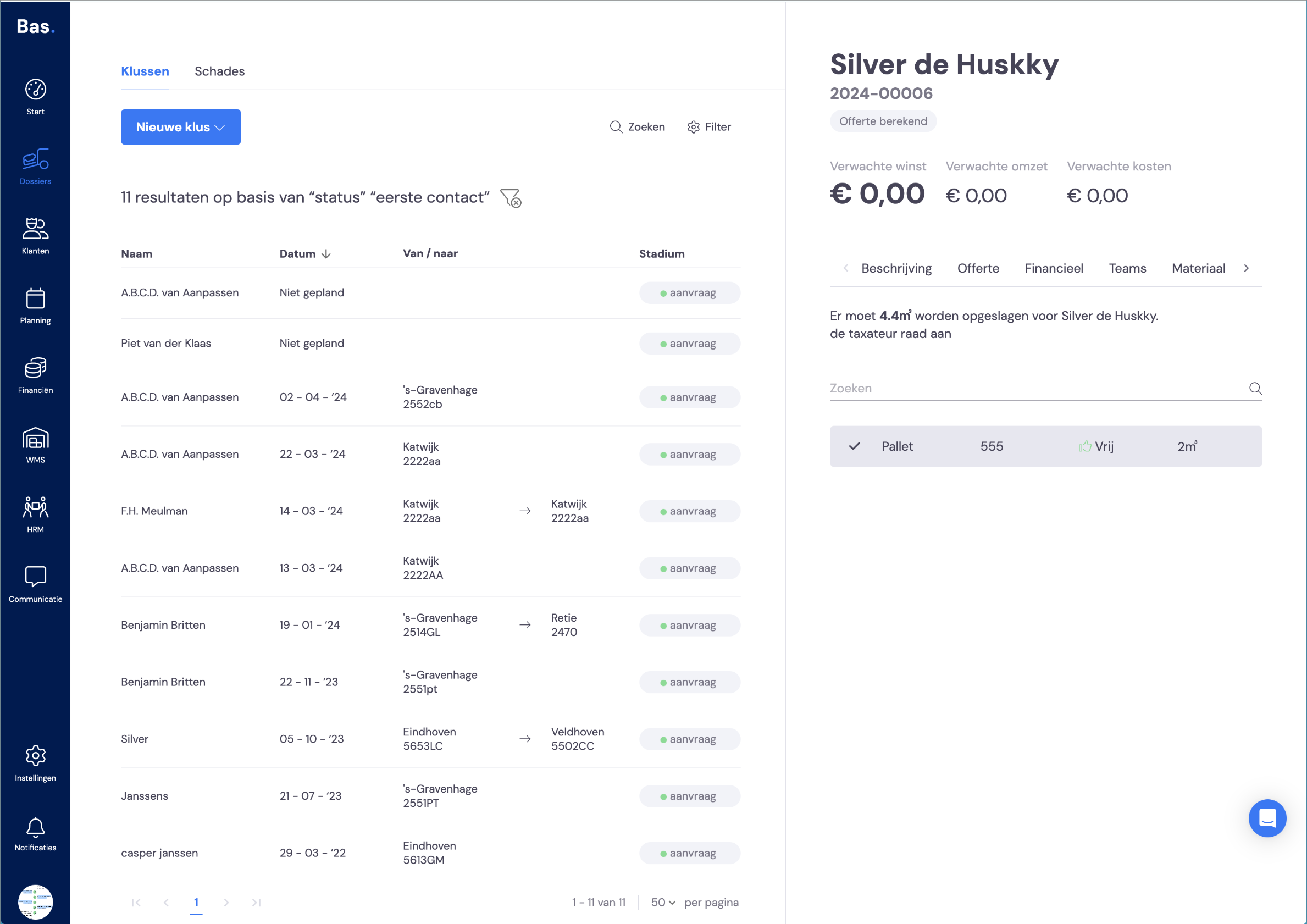
Task: Open the HRM sidebar icon
Action: click(35, 507)
